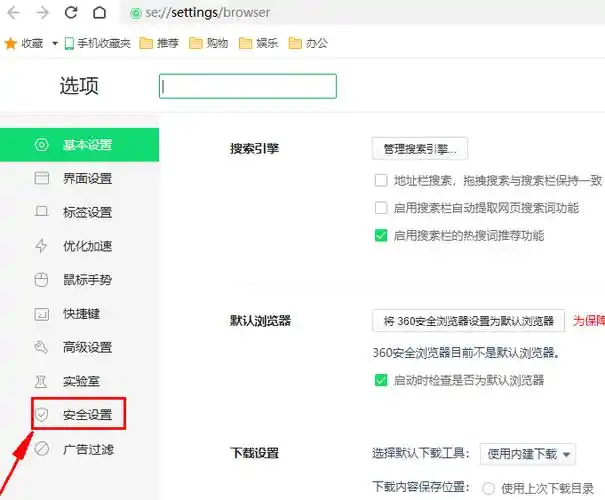Open the 推荐 bookmarks folder
605x500 pixels.
tap(163, 43)
